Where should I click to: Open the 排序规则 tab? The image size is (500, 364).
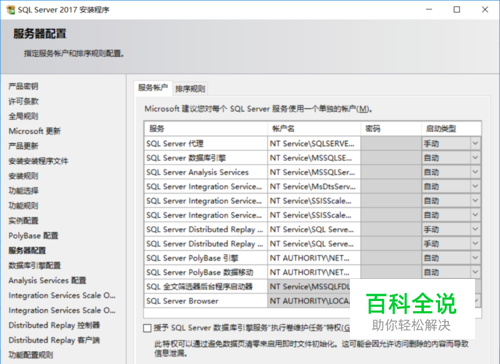tap(190, 89)
